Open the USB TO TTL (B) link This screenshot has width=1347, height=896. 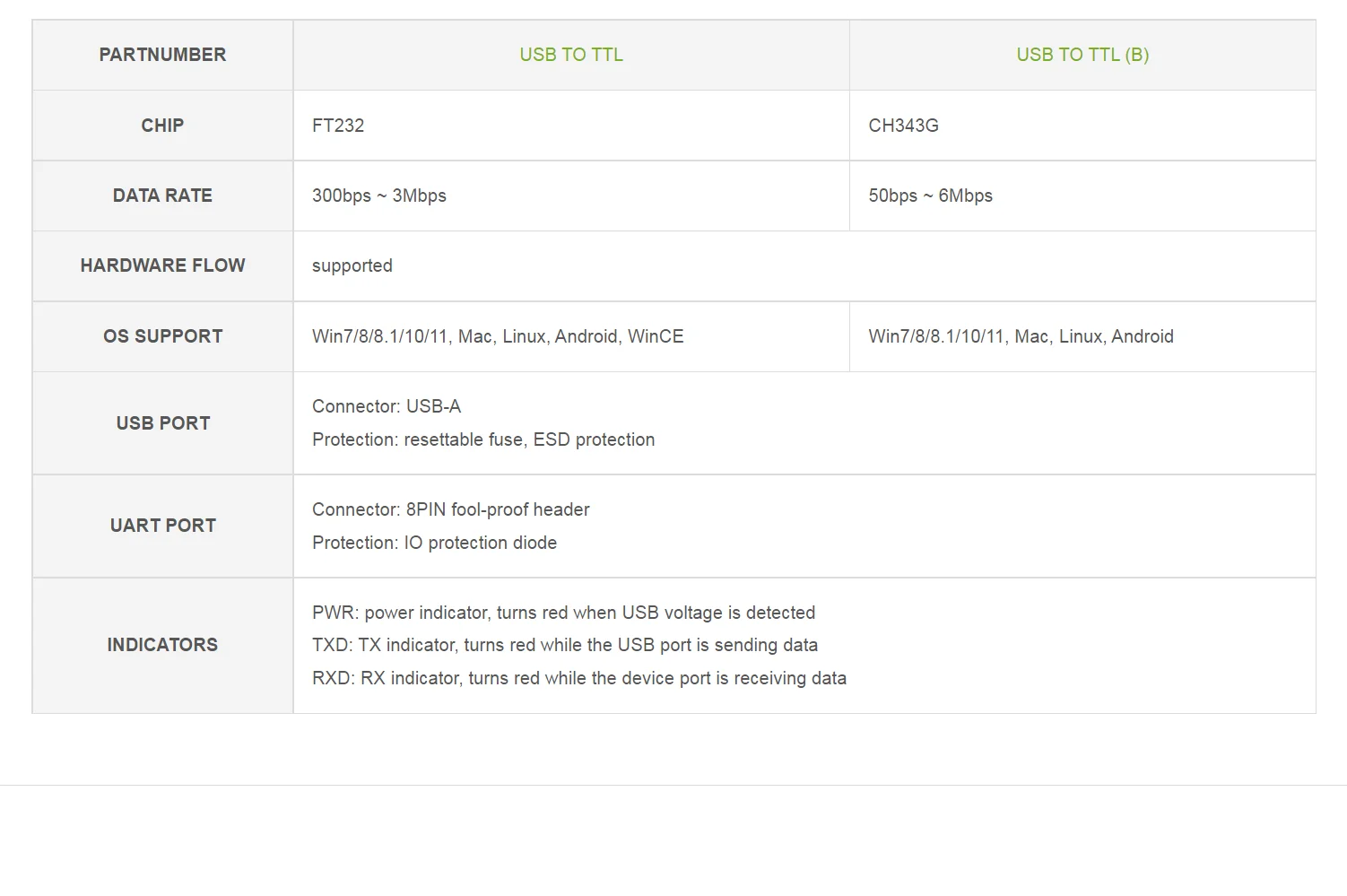point(1082,55)
